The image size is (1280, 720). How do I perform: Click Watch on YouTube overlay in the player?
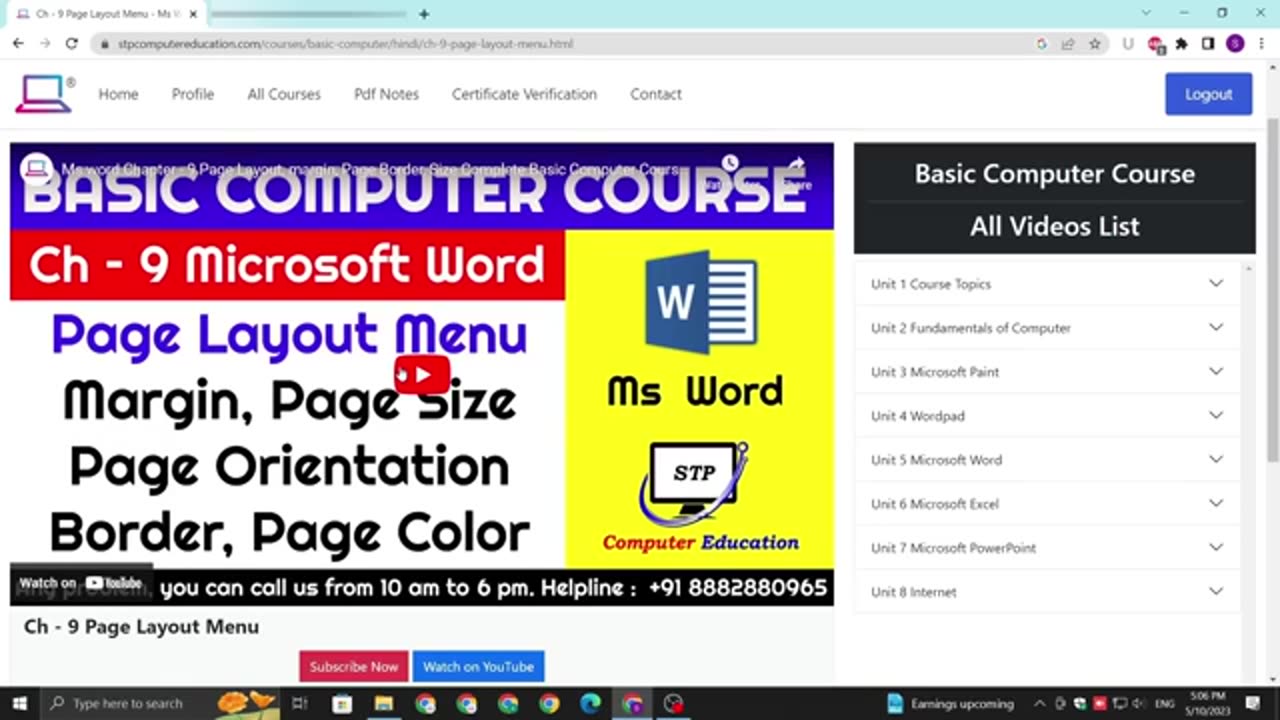click(80, 583)
